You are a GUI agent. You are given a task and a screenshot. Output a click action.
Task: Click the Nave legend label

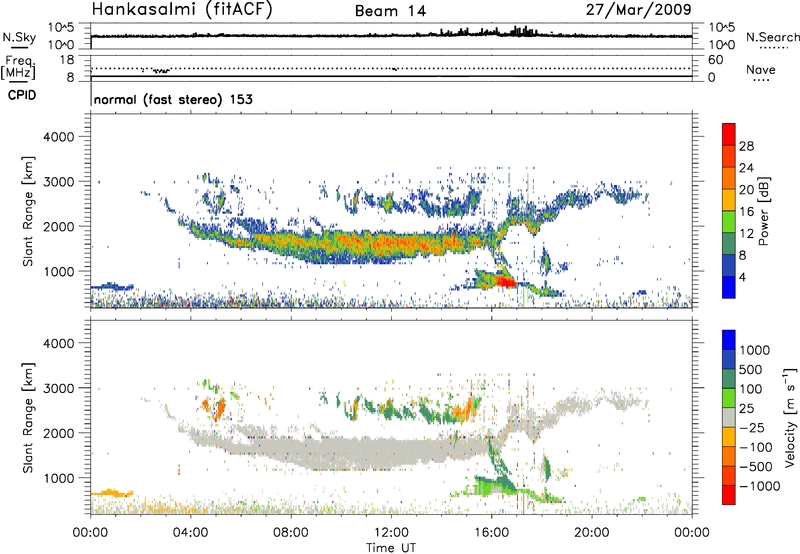point(761,70)
